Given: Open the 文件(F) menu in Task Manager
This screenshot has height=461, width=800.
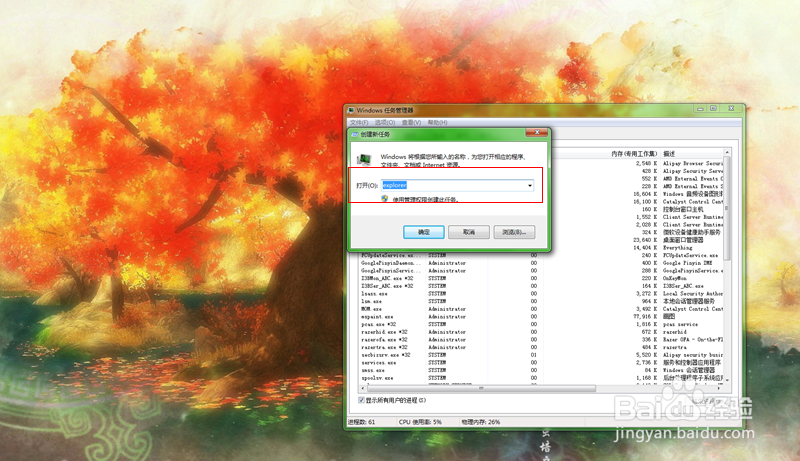Looking at the screenshot, I should tap(359, 122).
